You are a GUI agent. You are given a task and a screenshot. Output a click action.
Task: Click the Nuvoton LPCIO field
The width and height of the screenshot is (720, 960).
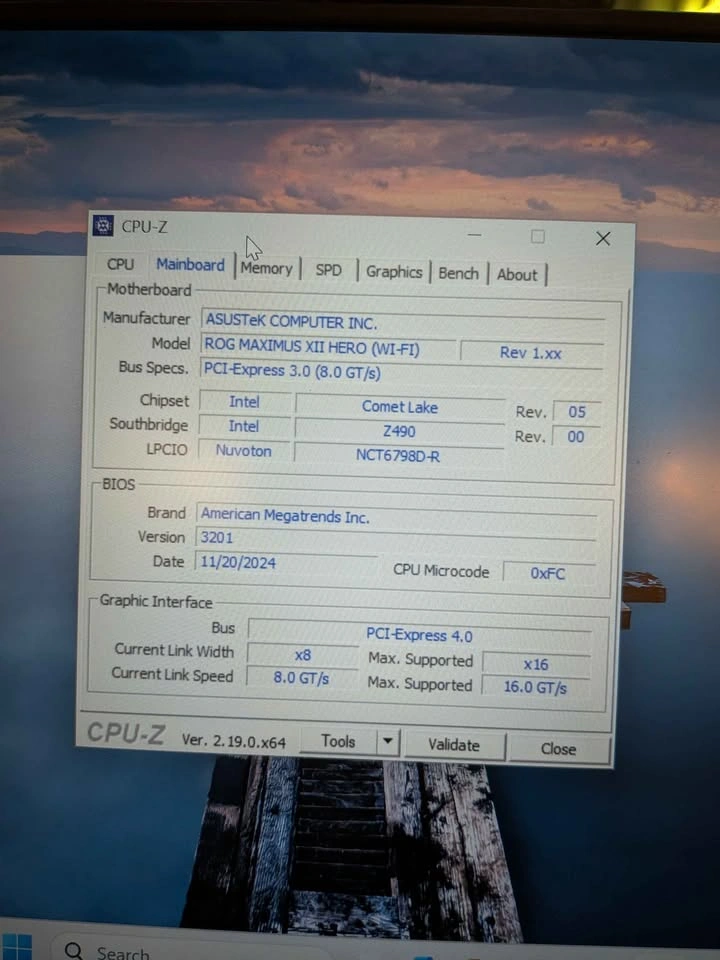pos(244,451)
